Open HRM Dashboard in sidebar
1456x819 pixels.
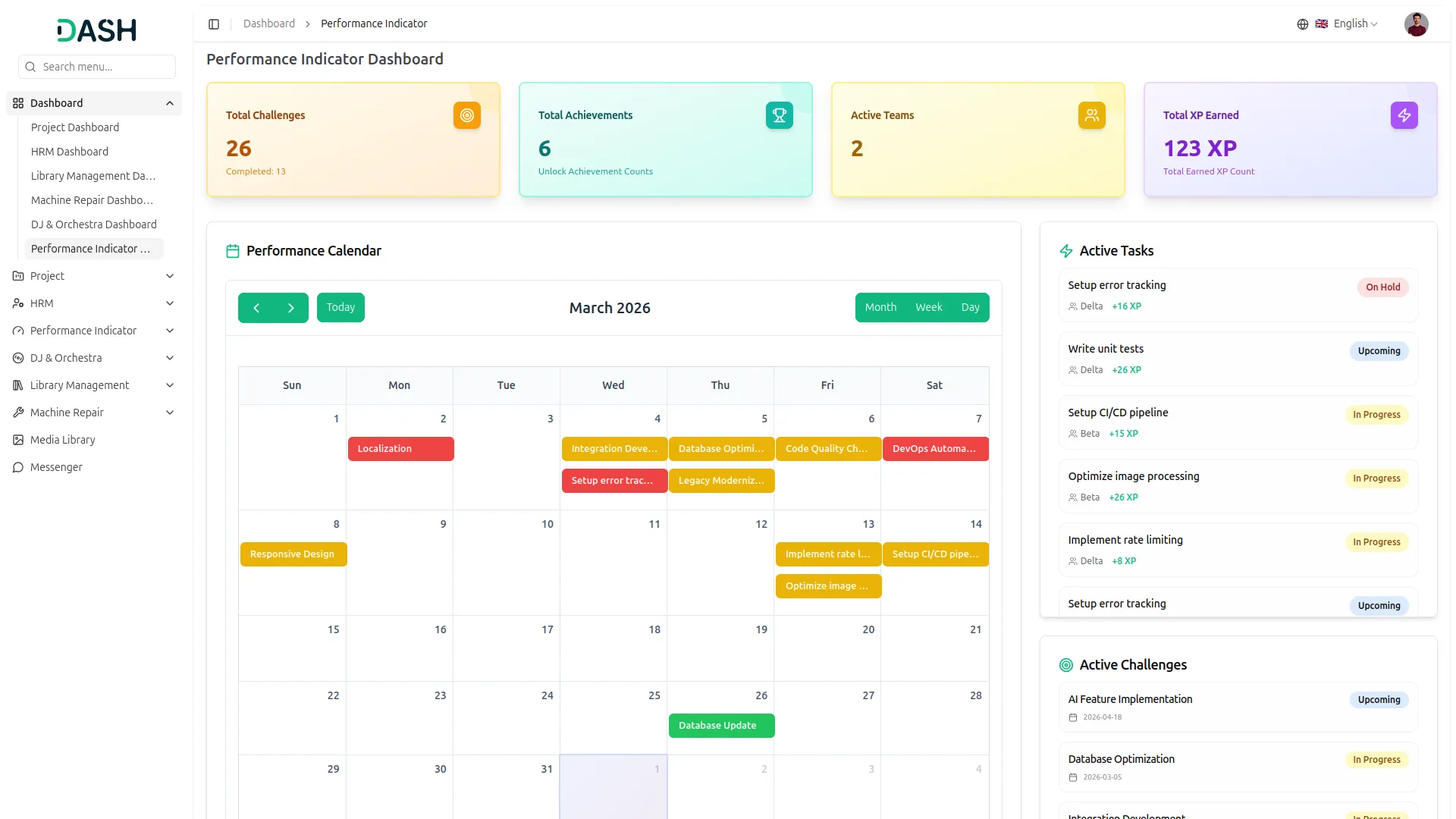(70, 152)
